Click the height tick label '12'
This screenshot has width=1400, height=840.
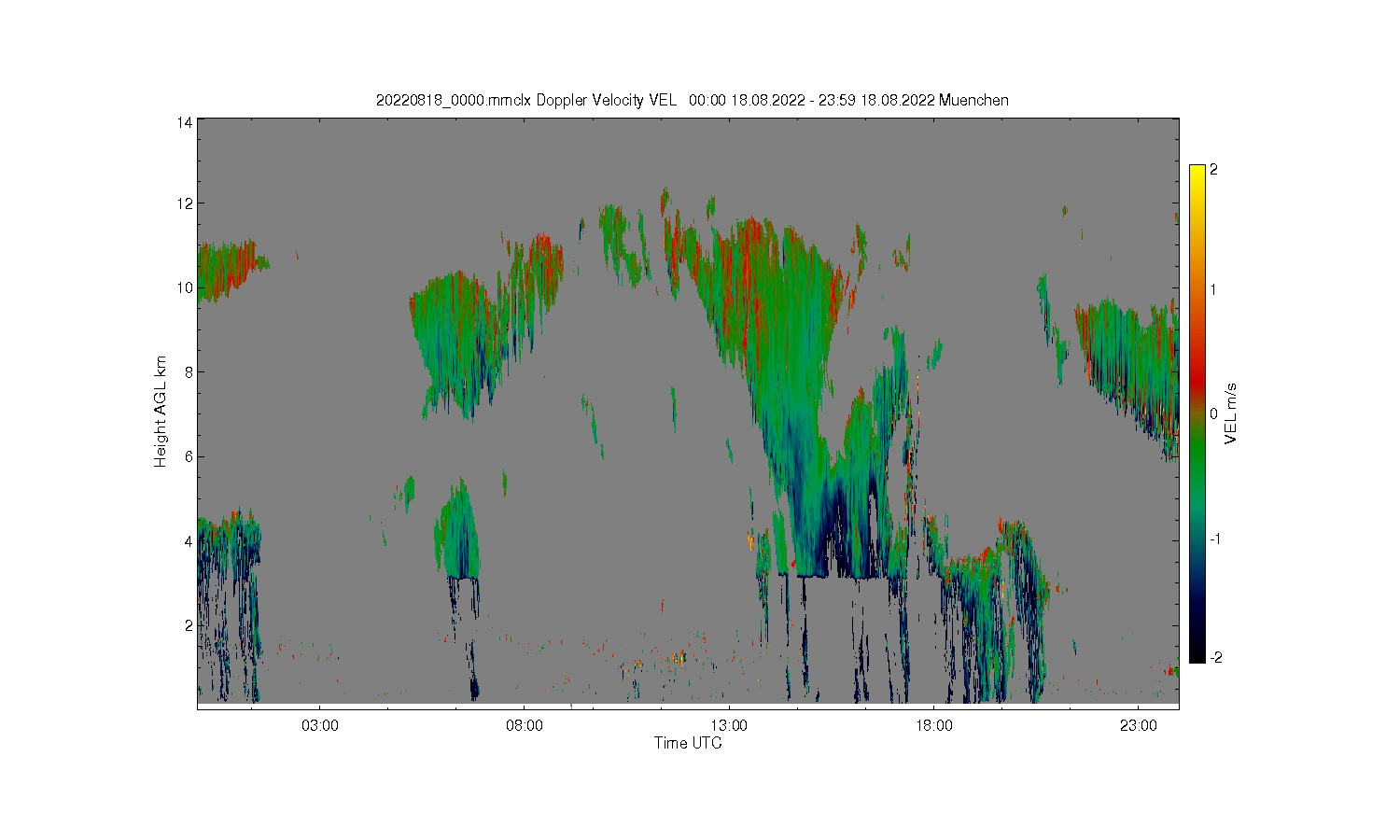(x=185, y=203)
